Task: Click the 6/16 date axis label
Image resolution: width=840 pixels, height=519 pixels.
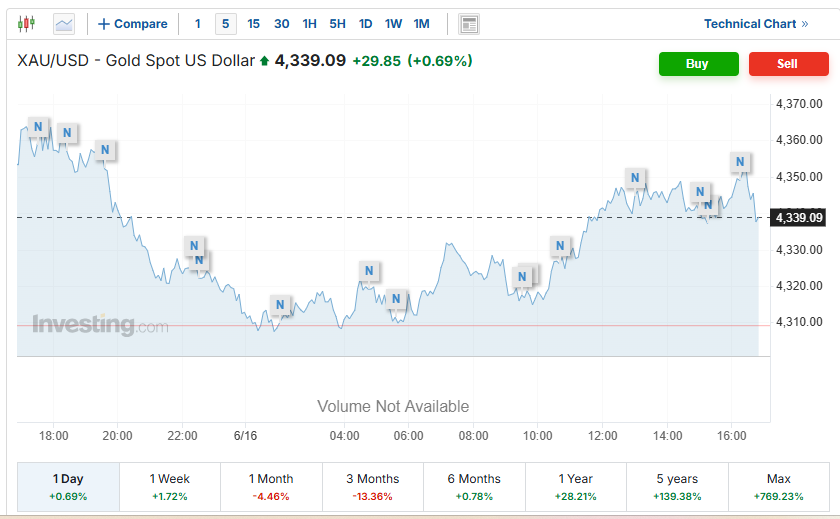Action: [x=245, y=436]
